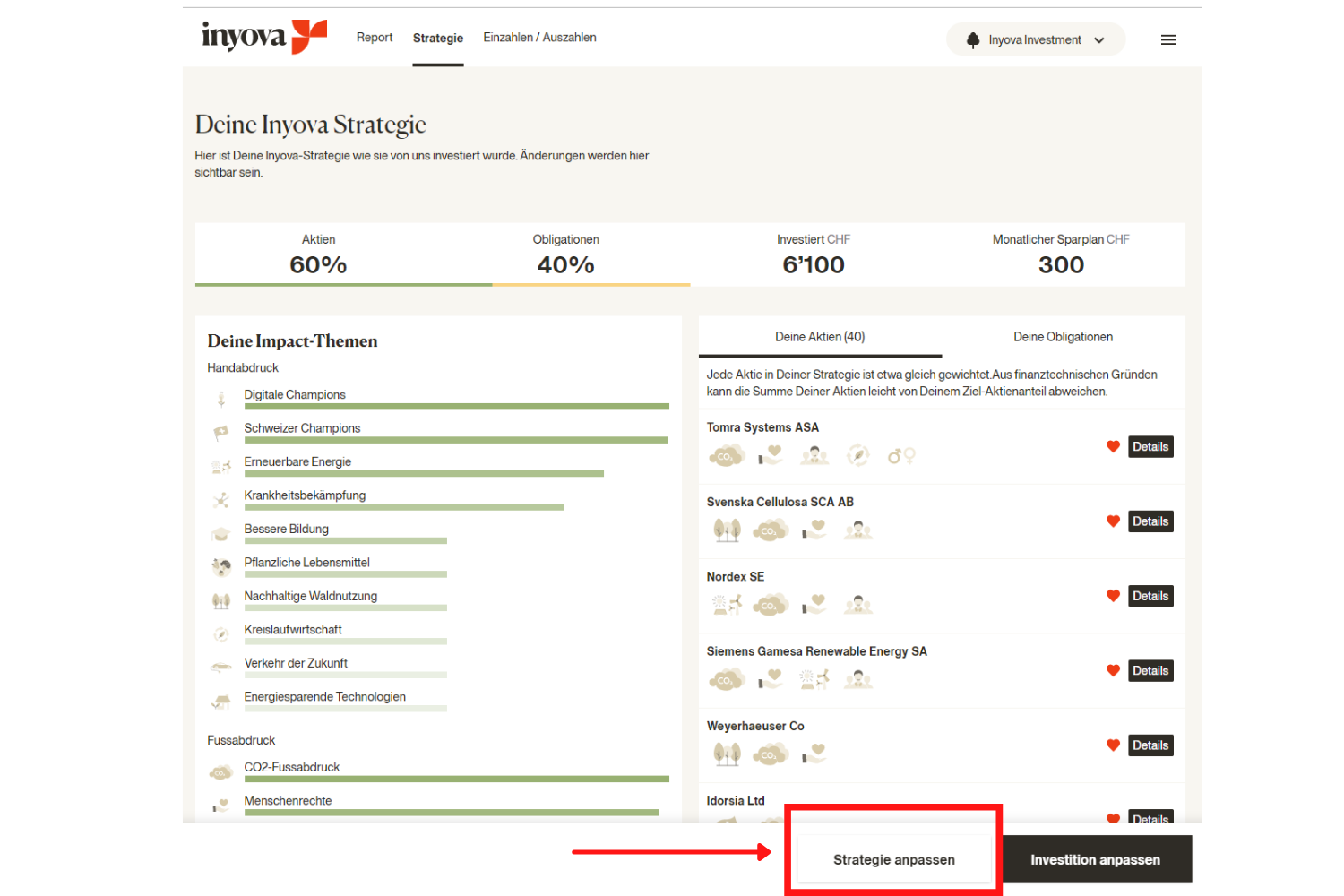Screen dimensions: 1344x896
Task: Click wind energy icon under Siemens Gamesa
Action: 814,680
